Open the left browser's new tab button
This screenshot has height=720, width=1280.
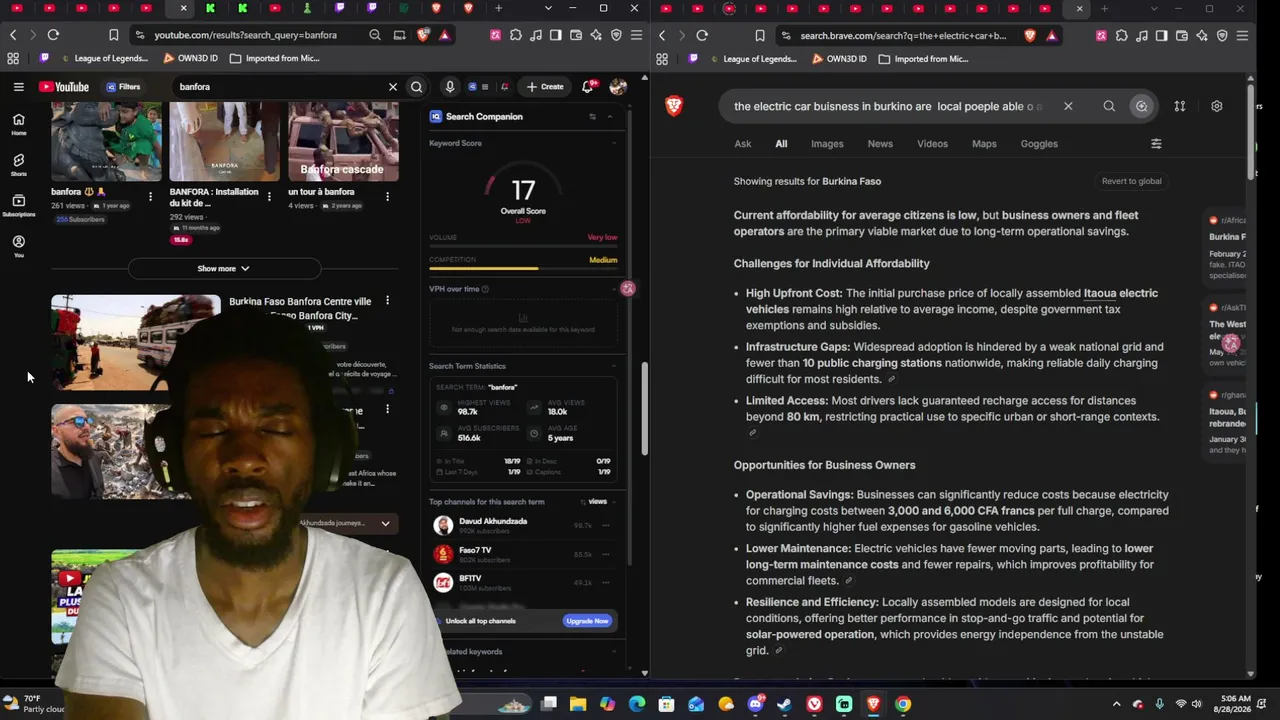pyautogui.click(x=498, y=9)
